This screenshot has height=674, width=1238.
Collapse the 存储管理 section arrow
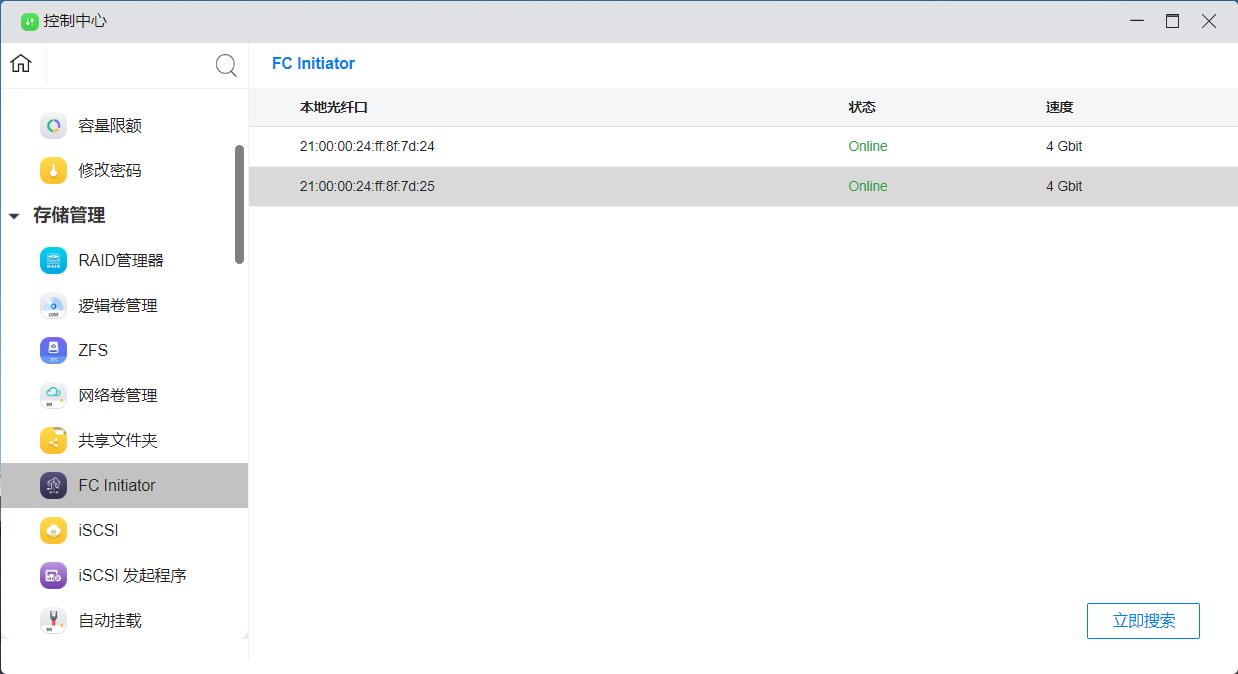coord(14,216)
